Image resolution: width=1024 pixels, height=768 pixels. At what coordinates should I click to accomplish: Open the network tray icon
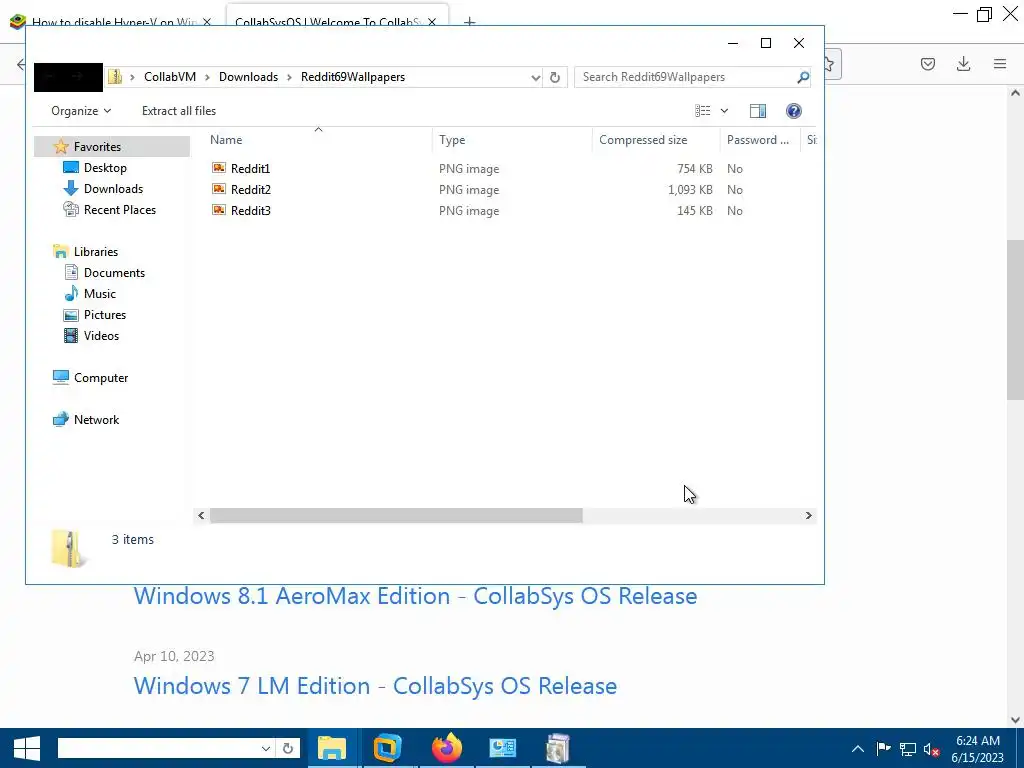(908, 749)
